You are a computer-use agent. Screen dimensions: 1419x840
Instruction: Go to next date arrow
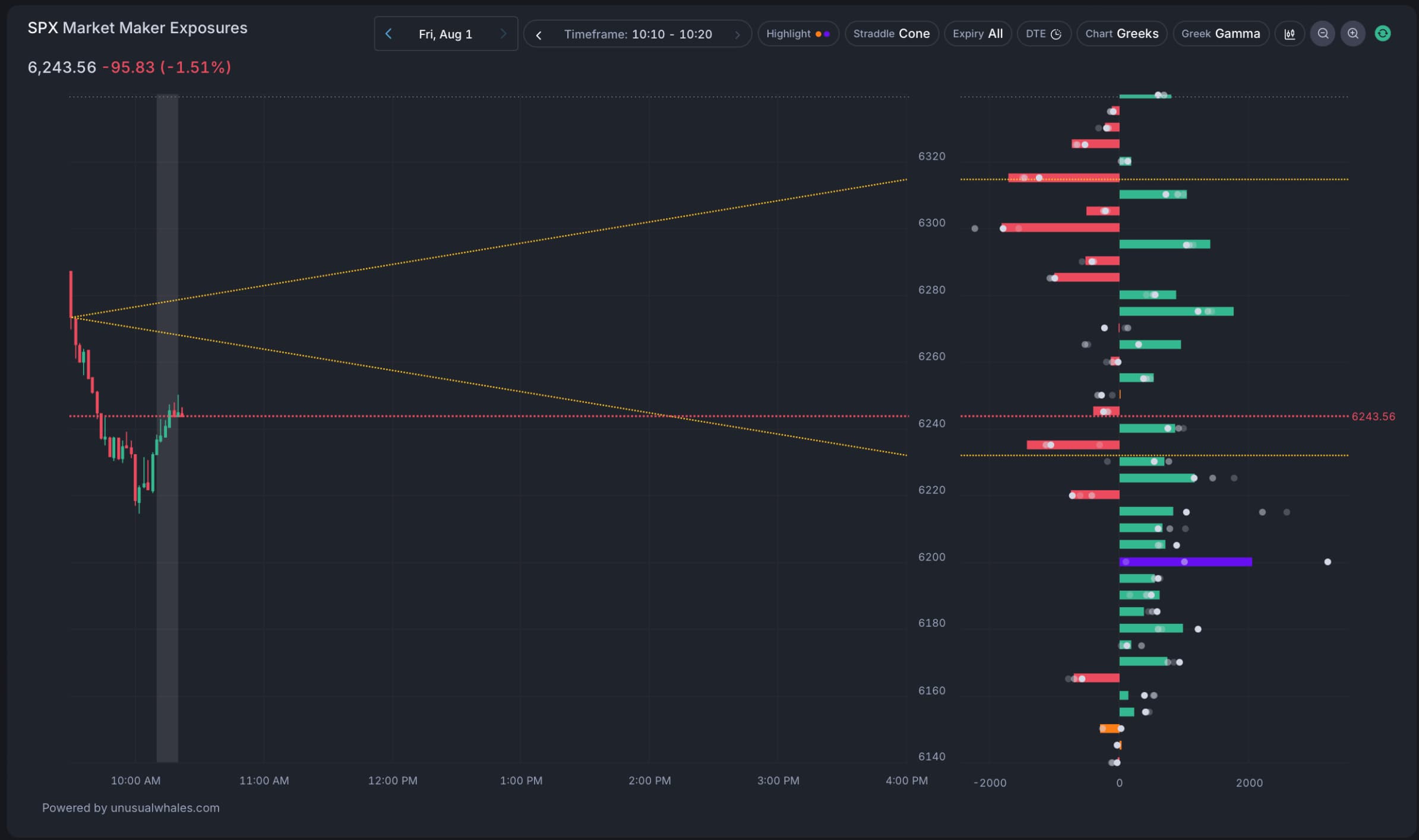click(x=503, y=34)
